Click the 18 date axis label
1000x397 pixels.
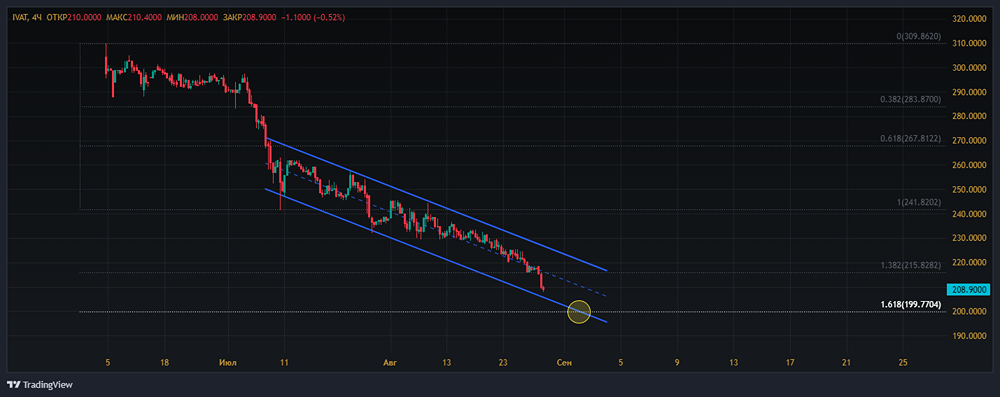[x=165, y=363]
